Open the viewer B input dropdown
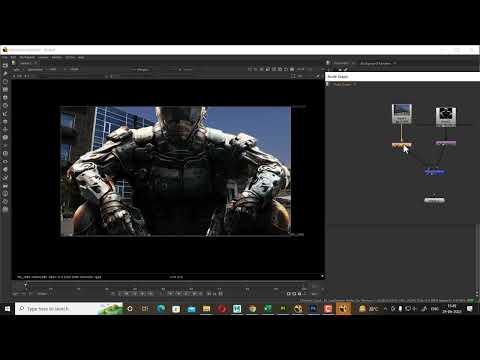480x360 pixels. coord(187,69)
